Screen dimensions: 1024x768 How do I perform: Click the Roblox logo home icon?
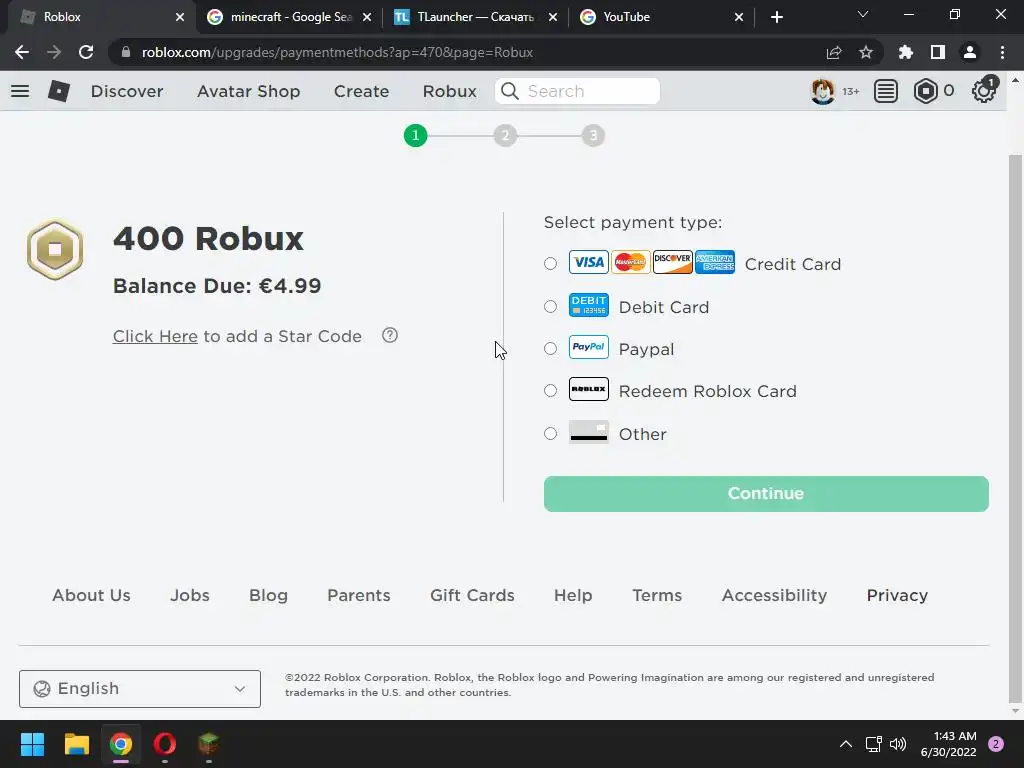tap(59, 91)
